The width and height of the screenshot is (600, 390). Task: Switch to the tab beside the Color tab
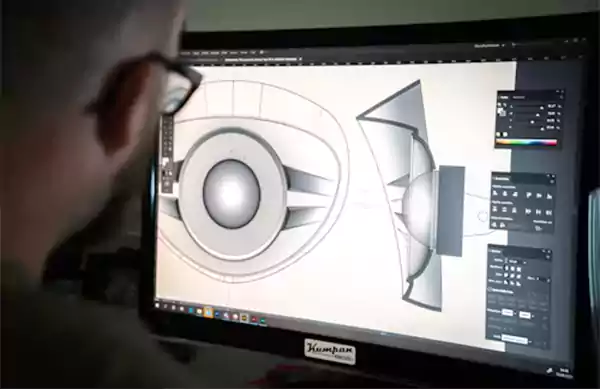point(518,97)
